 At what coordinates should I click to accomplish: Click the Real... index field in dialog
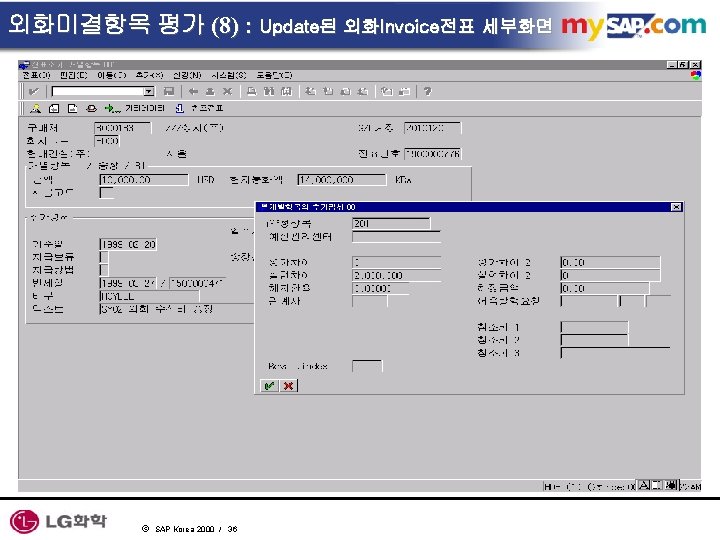click(x=367, y=366)
